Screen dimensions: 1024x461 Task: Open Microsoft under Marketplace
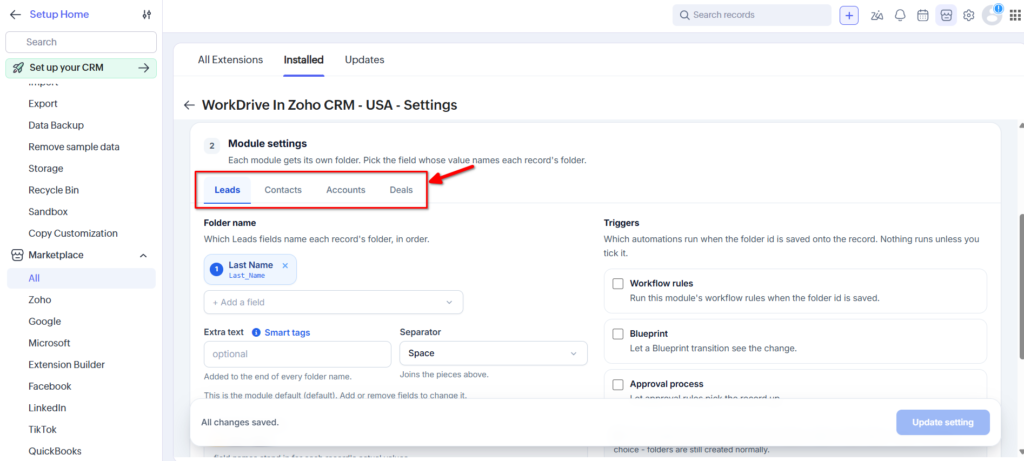[x=49, y=343]
